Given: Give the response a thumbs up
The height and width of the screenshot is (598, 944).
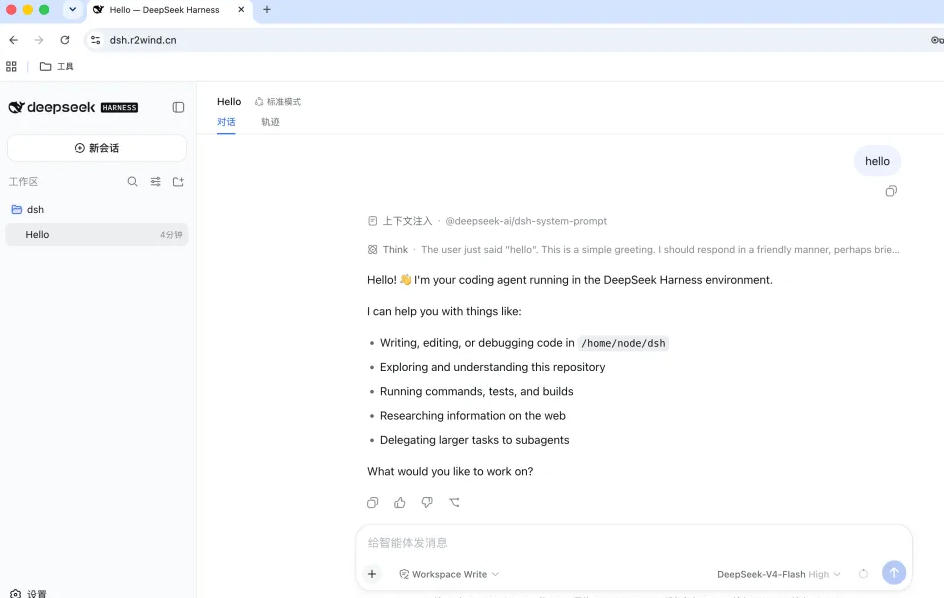Looking at the screenshot, I should (400, 503).
